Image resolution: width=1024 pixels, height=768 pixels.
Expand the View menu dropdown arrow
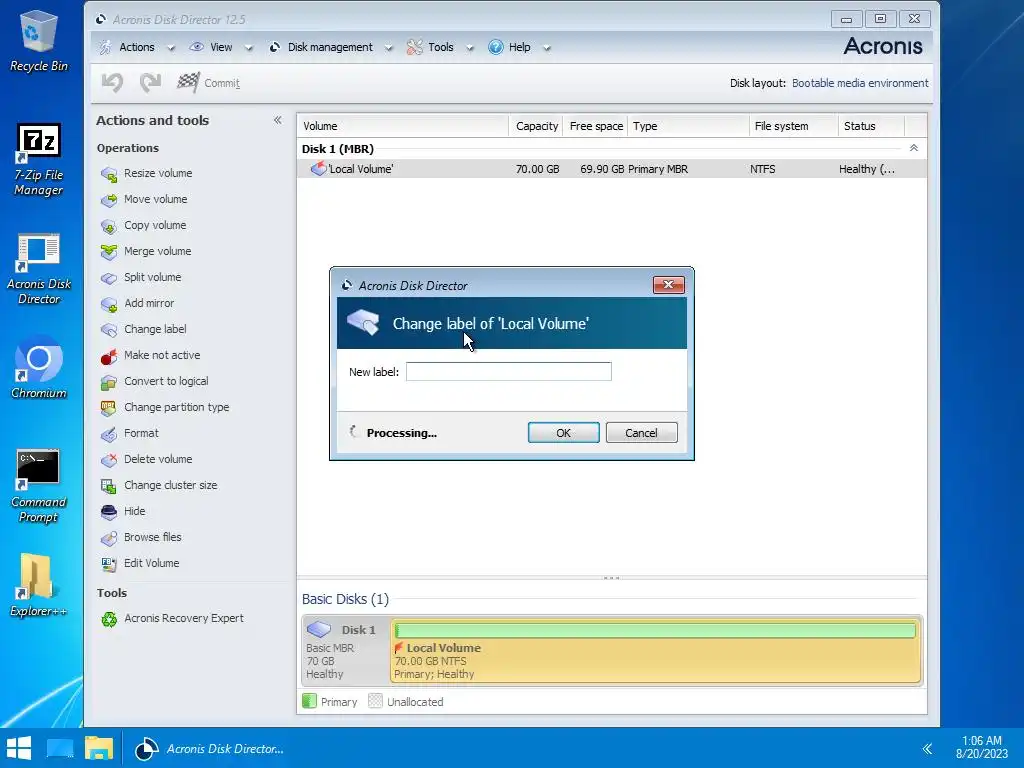tap(248, 48)
